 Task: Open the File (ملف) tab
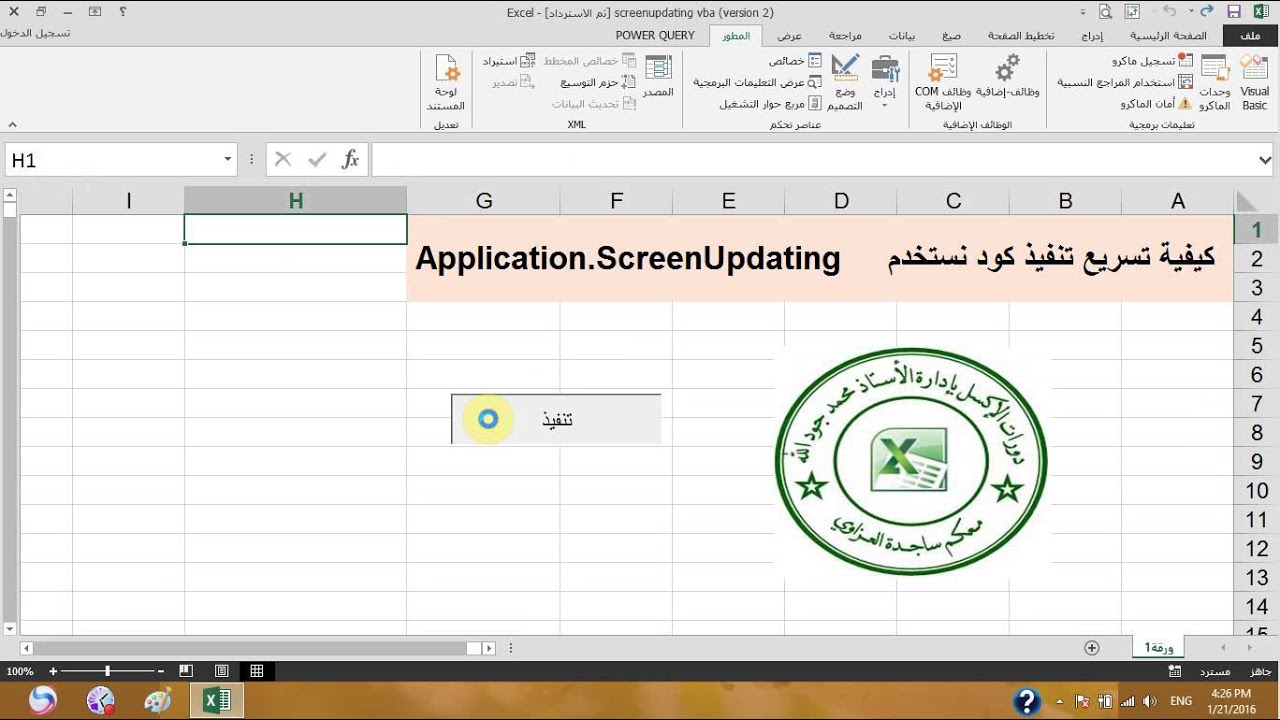1250,36
